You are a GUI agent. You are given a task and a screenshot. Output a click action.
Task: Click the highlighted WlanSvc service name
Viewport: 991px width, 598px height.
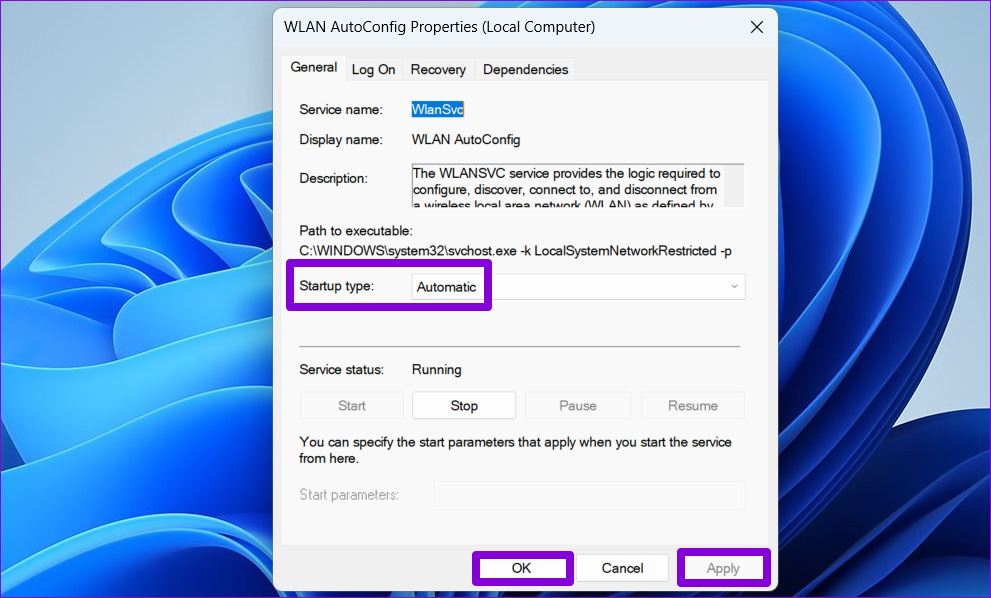437,109
